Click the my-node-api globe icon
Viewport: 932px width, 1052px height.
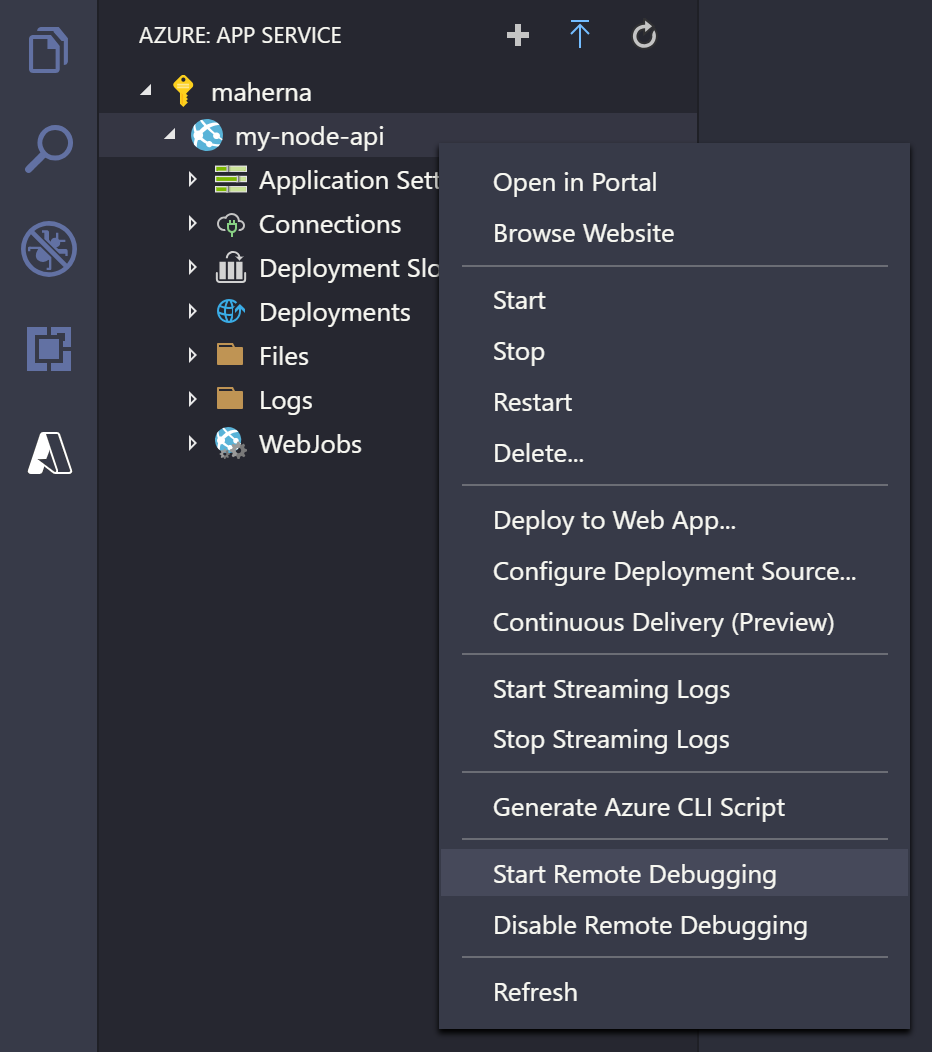205,135
